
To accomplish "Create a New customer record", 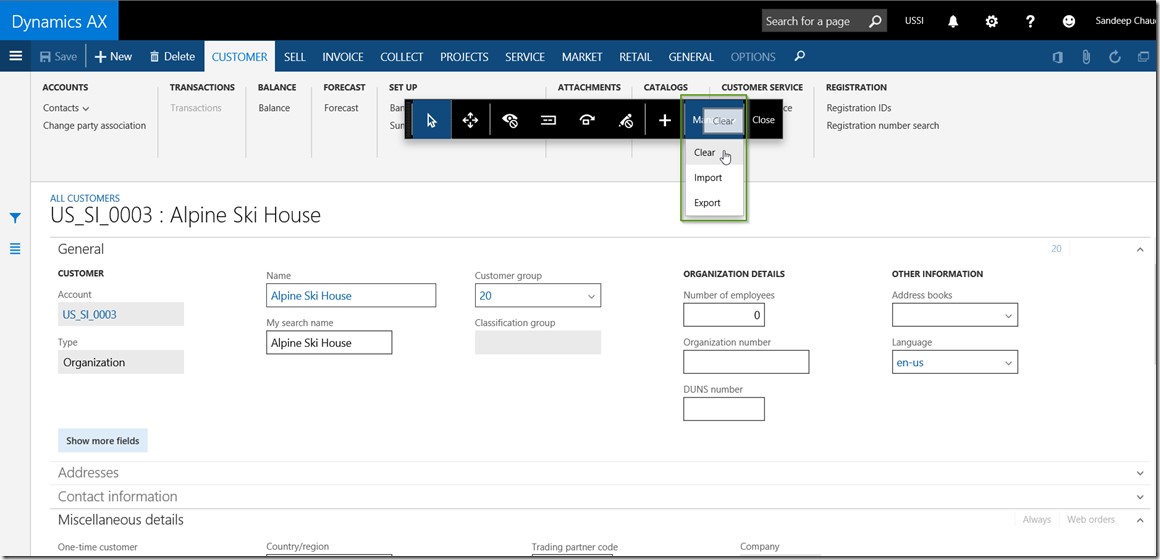I will tap(113, 56).
